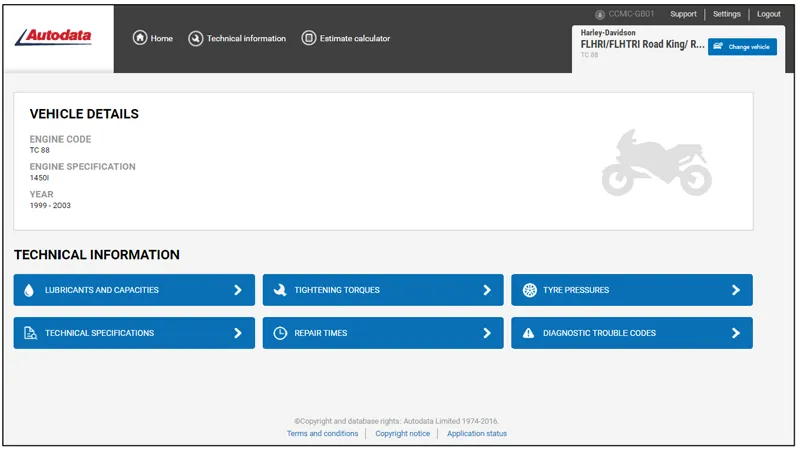
Task: Click the Home icon in navigation bar
Action: tap(140, 38)
